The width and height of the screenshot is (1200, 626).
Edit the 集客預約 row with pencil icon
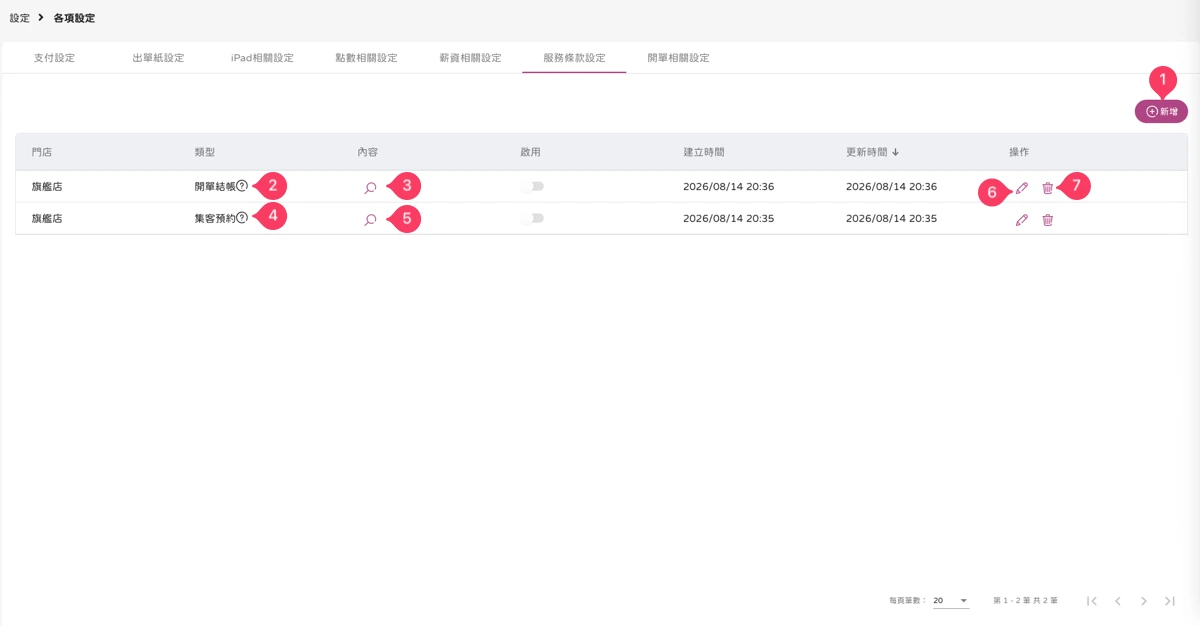1021,220
